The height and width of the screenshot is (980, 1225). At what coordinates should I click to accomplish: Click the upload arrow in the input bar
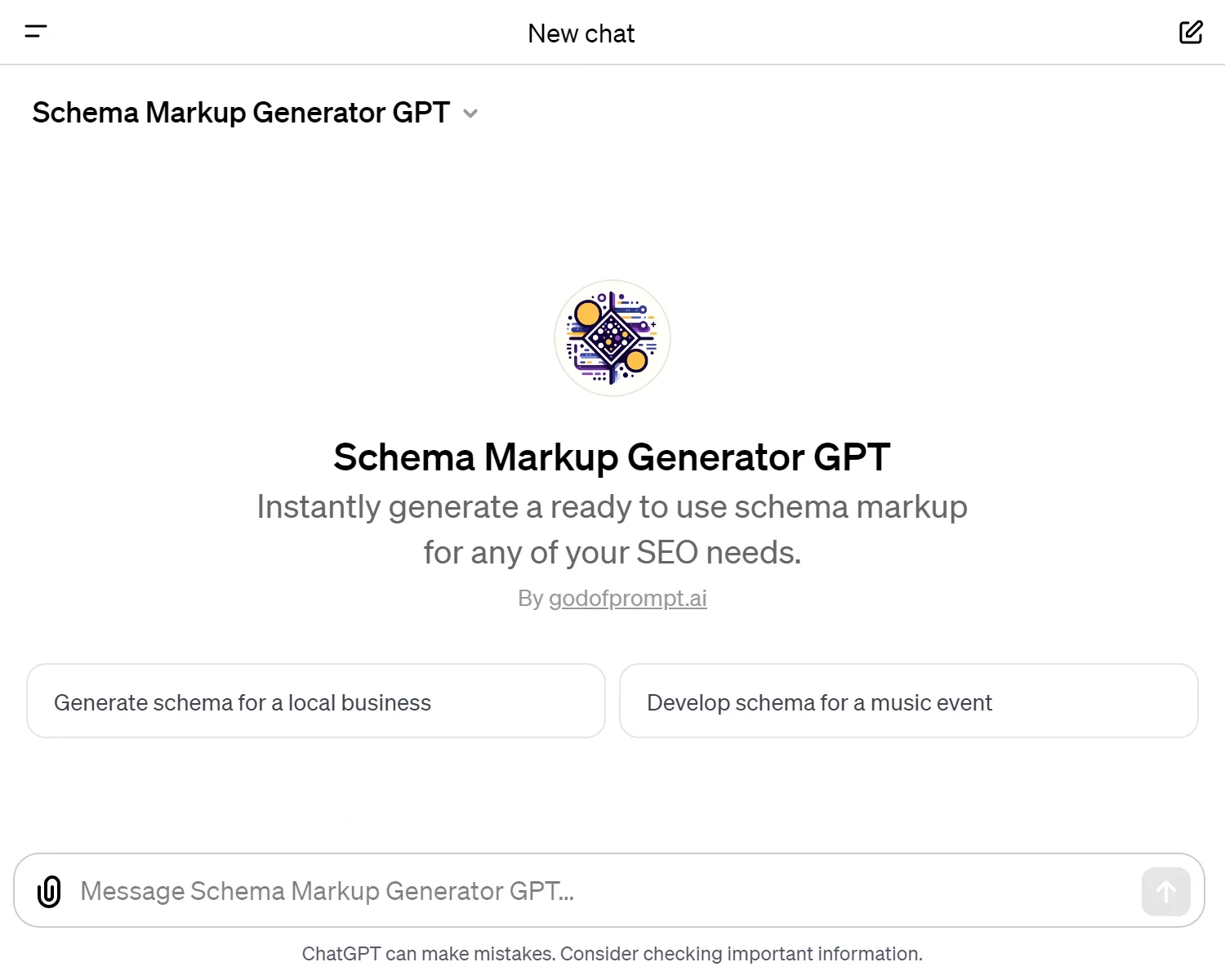(x=1165, y=891)
